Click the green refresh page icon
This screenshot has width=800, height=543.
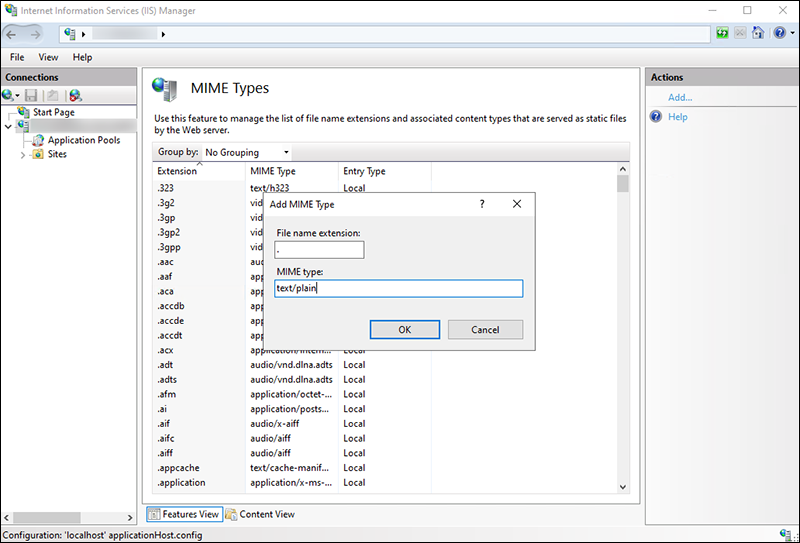click(722, 33)
